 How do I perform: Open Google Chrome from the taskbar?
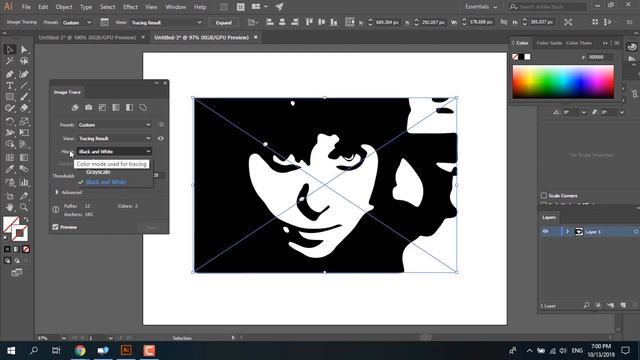(x=80, y=351)
